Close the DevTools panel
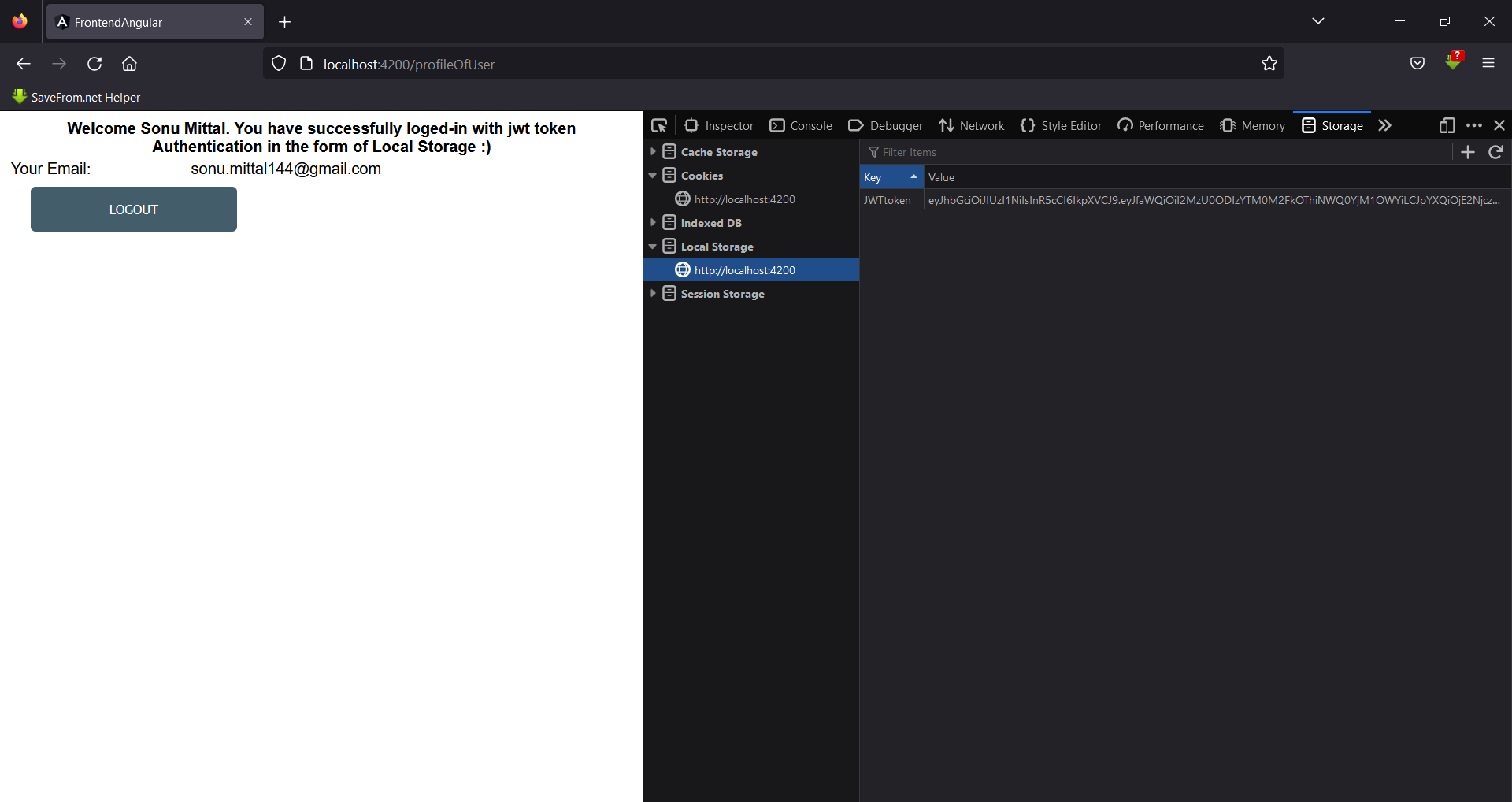 1499,125
